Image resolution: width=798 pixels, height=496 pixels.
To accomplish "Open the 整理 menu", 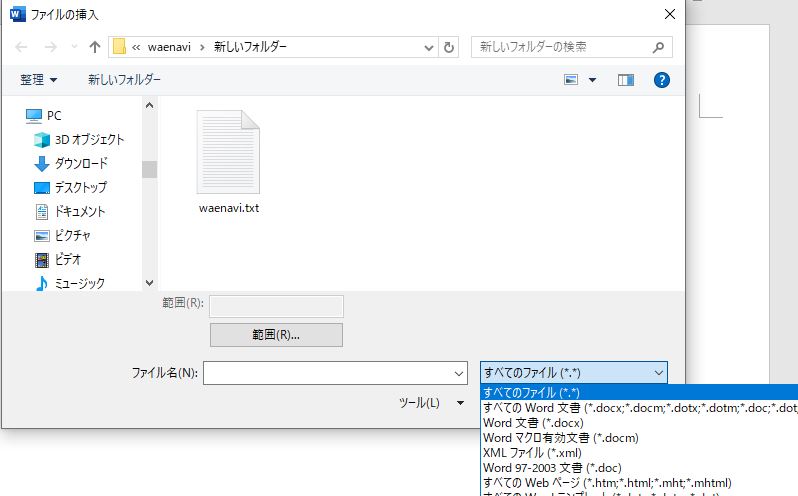I will (x=39, y=80).
